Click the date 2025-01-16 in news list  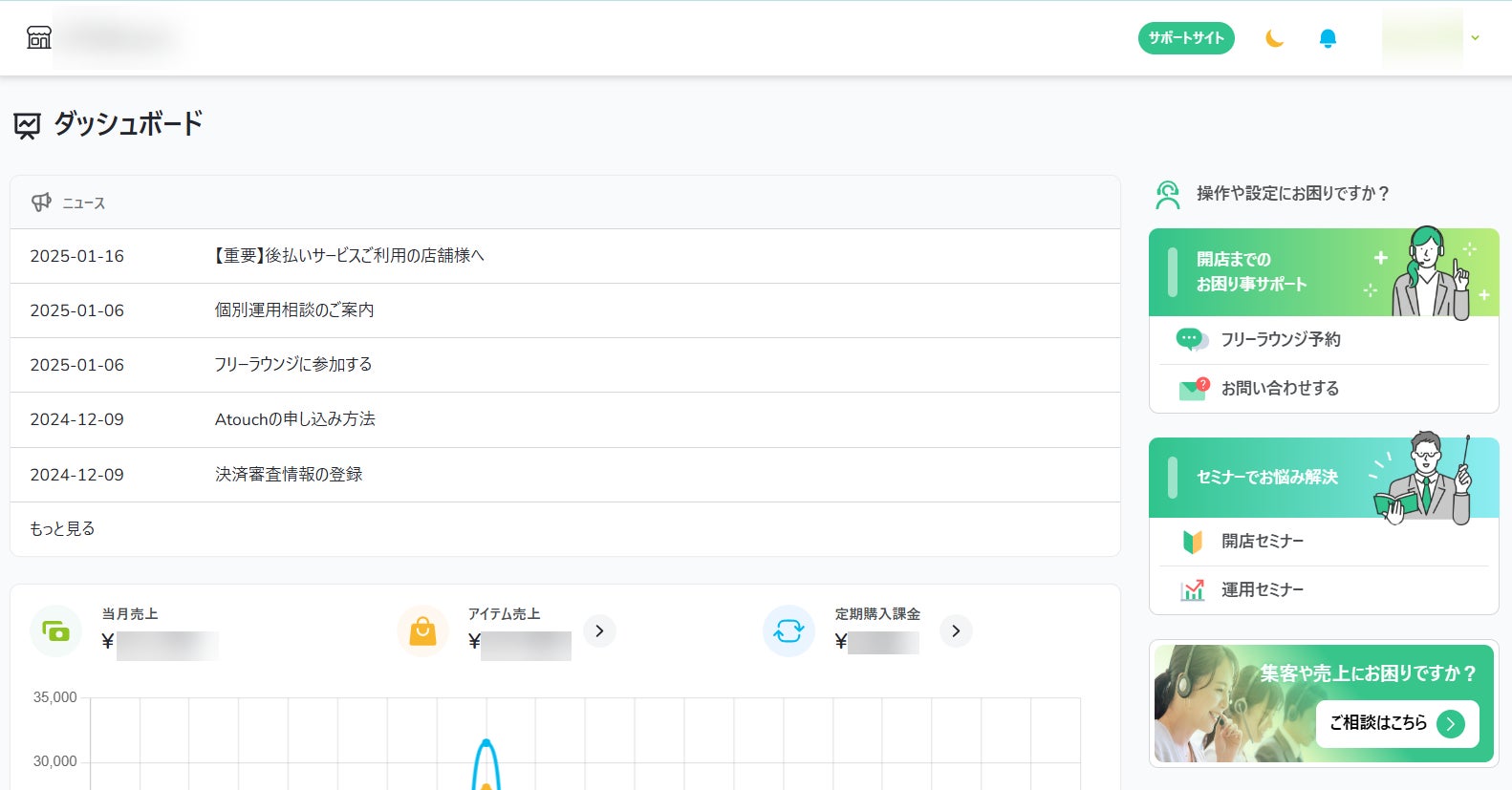pyautogui.click(x=77, y=256)
